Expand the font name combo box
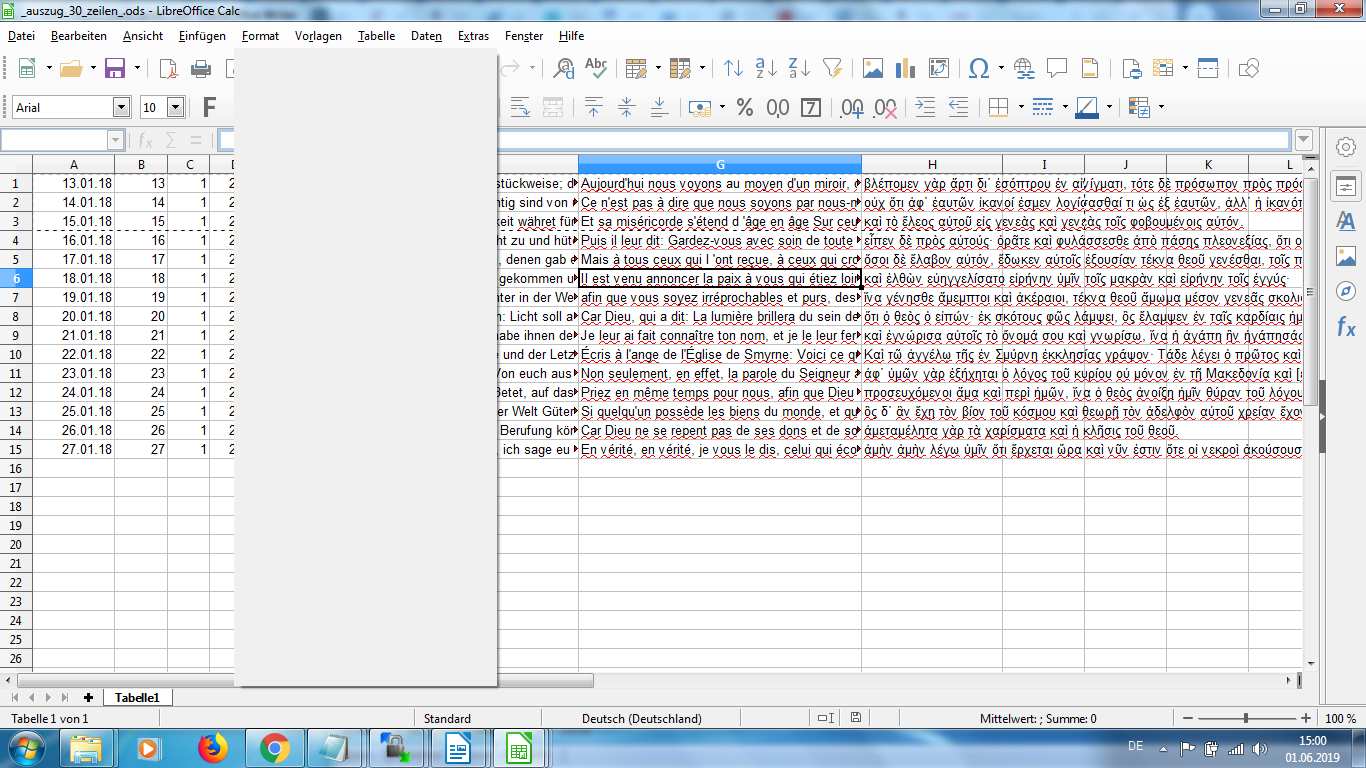This screenshot has width=1366, height=768. click(x=123, y=106)
